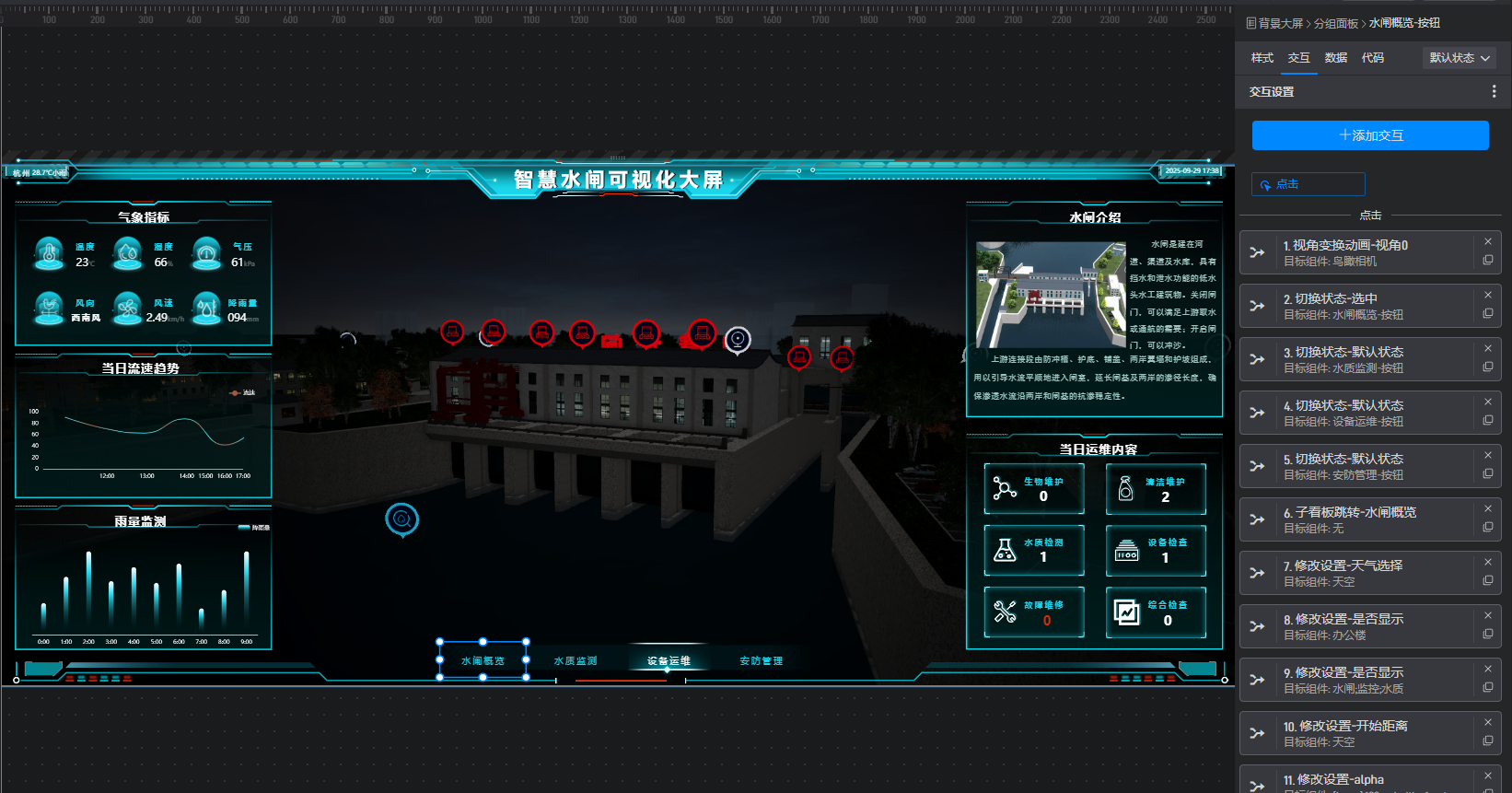The width and height of the screenshot is (1512, 793).
Task: Click the 交互设置 three-dots more options icon
Action: coord(1494,91)
